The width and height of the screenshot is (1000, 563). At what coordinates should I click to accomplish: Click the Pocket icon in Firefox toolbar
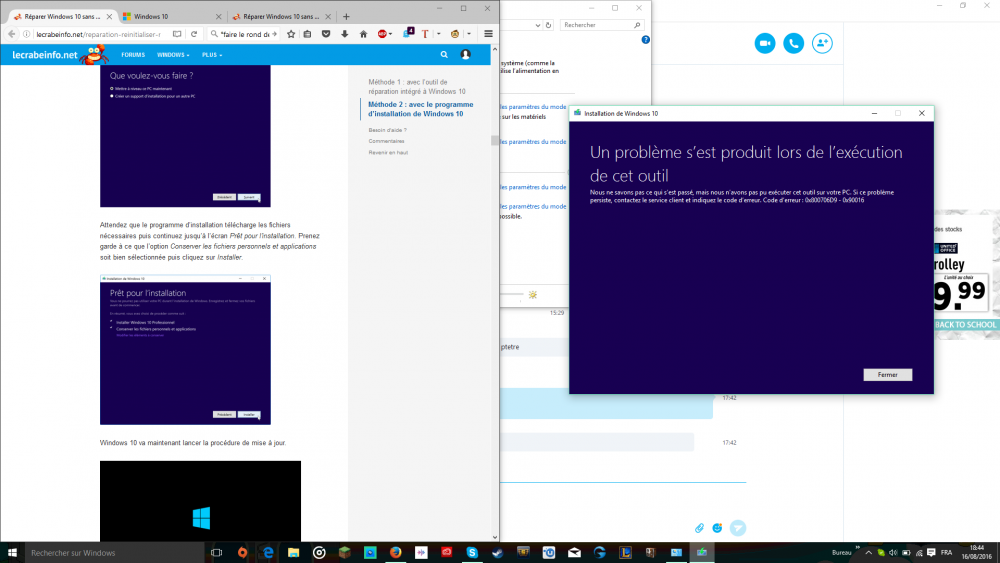[327, 33]
